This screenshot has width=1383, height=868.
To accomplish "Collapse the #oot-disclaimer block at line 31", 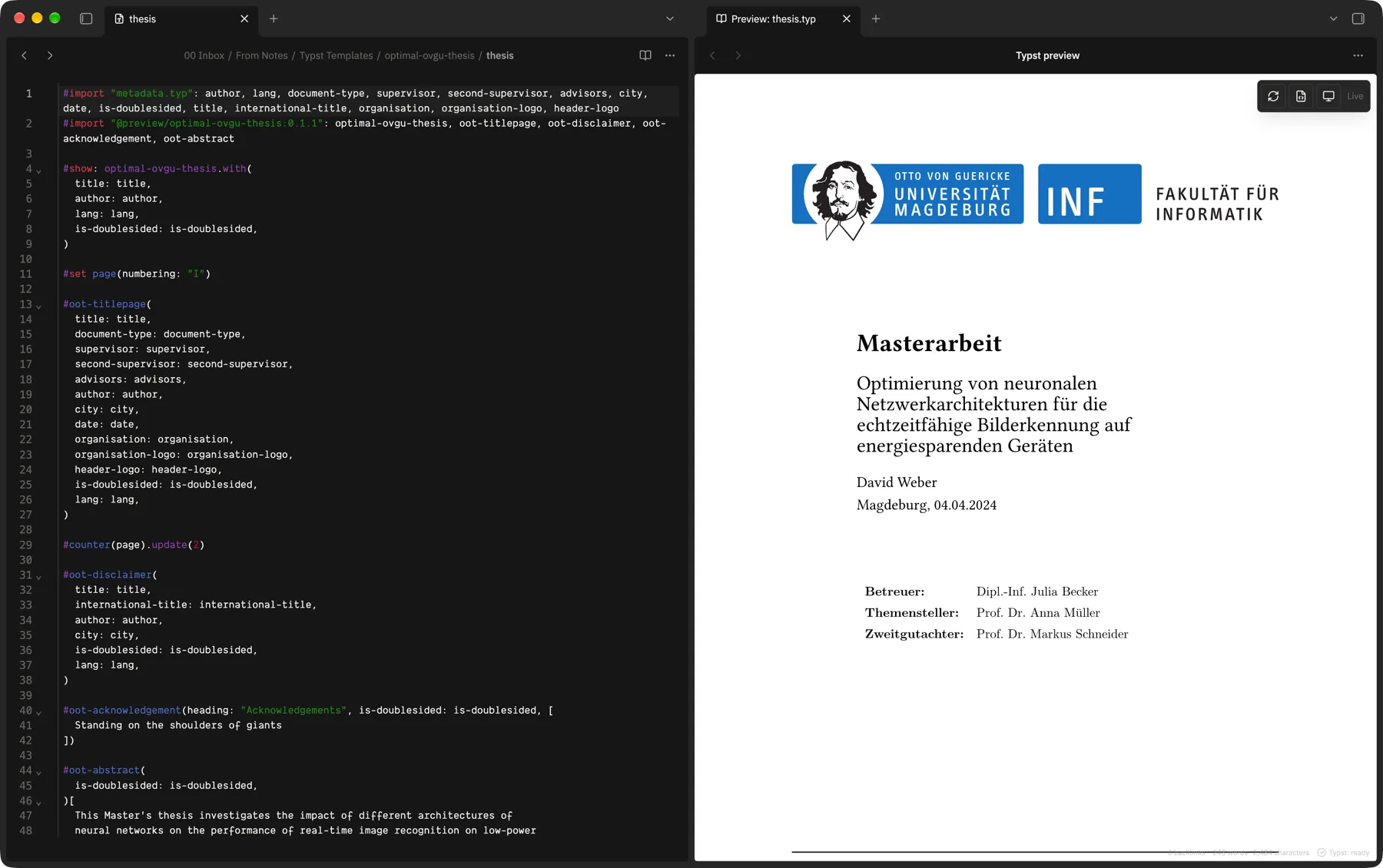I will tap(38, 576).
